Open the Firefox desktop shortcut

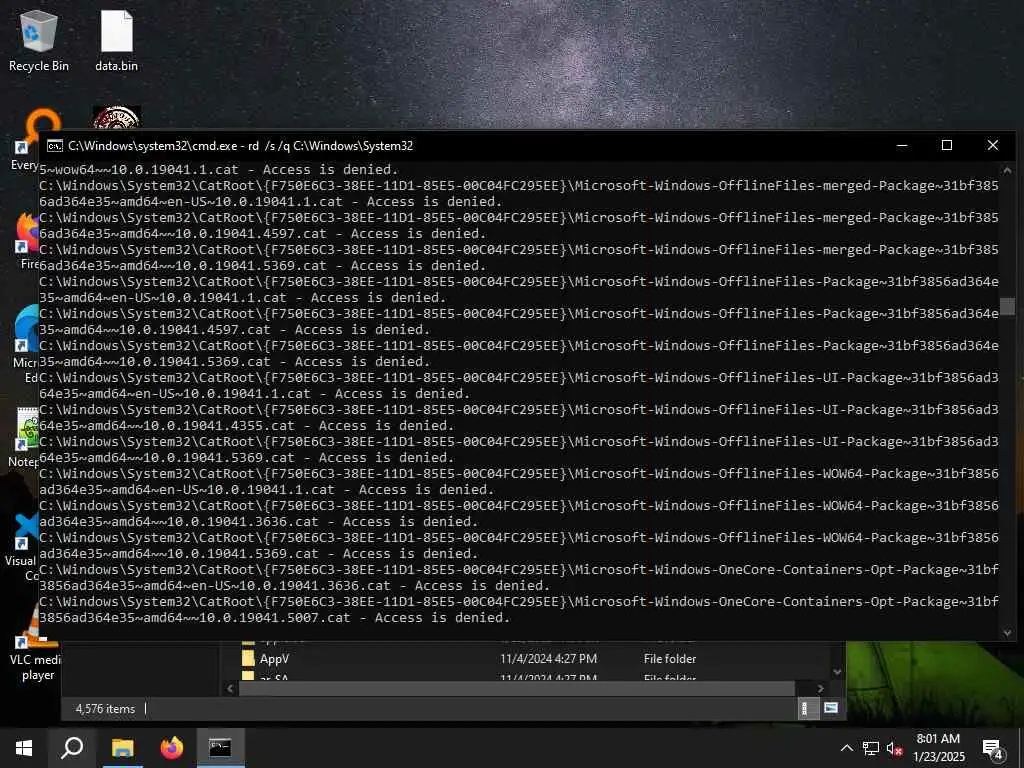tap(27, 239)
